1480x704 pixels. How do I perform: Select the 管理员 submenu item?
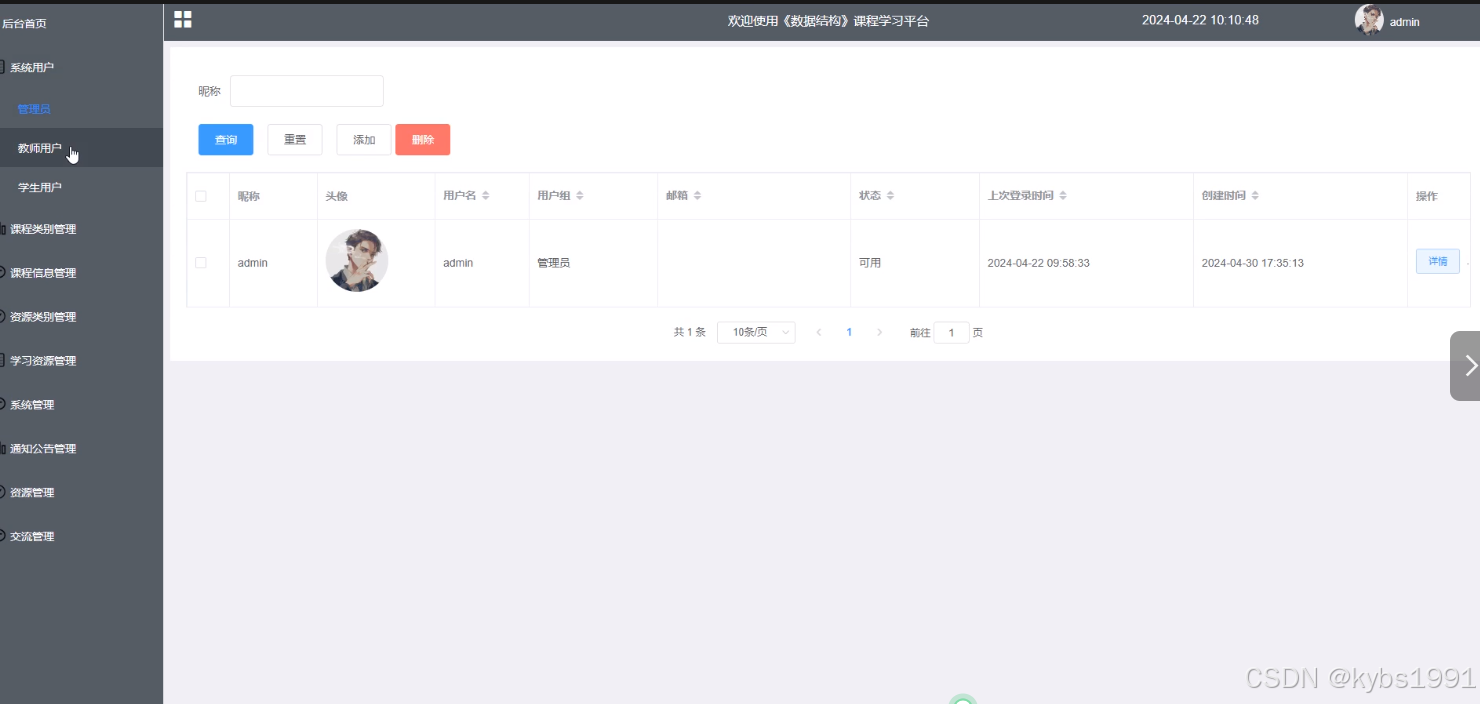point(81,109)
